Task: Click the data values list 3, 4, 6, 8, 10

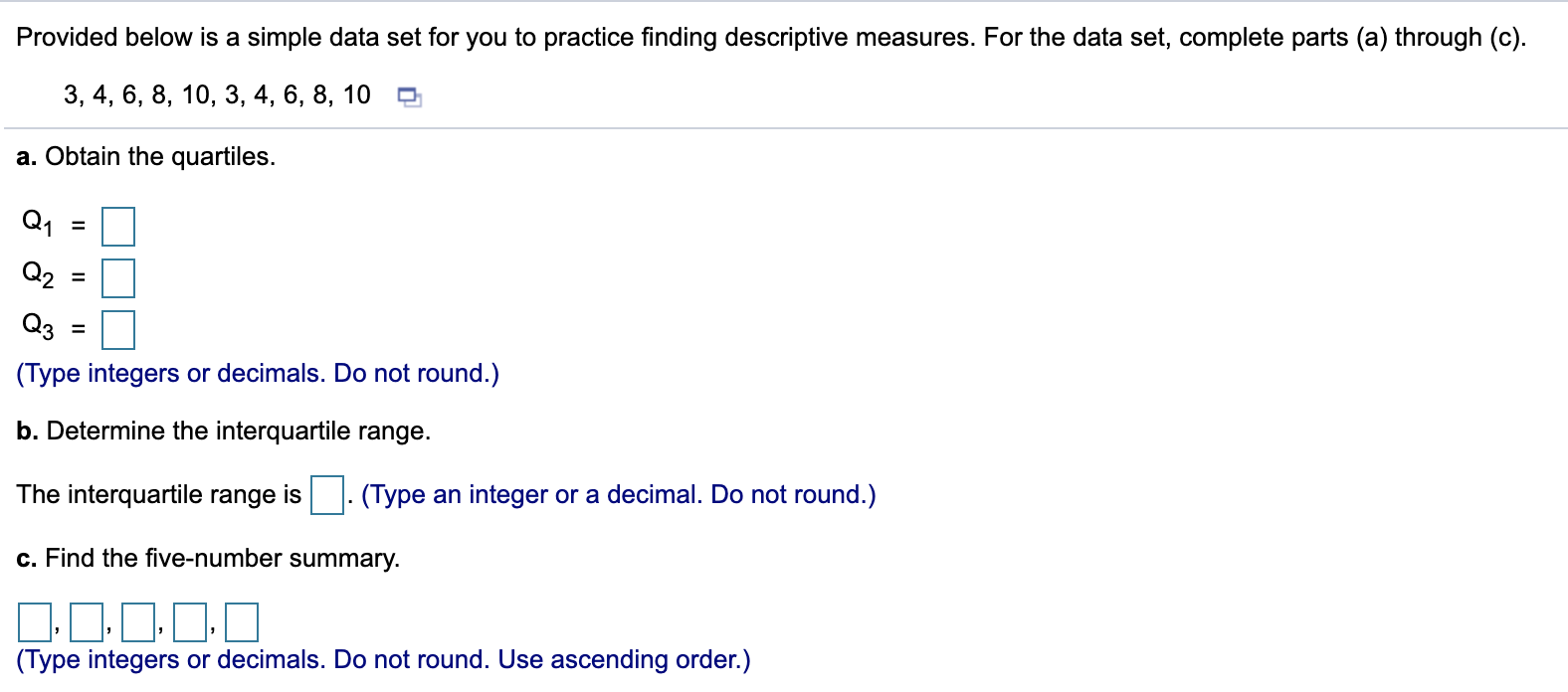Action: click(x=217, y=95)
